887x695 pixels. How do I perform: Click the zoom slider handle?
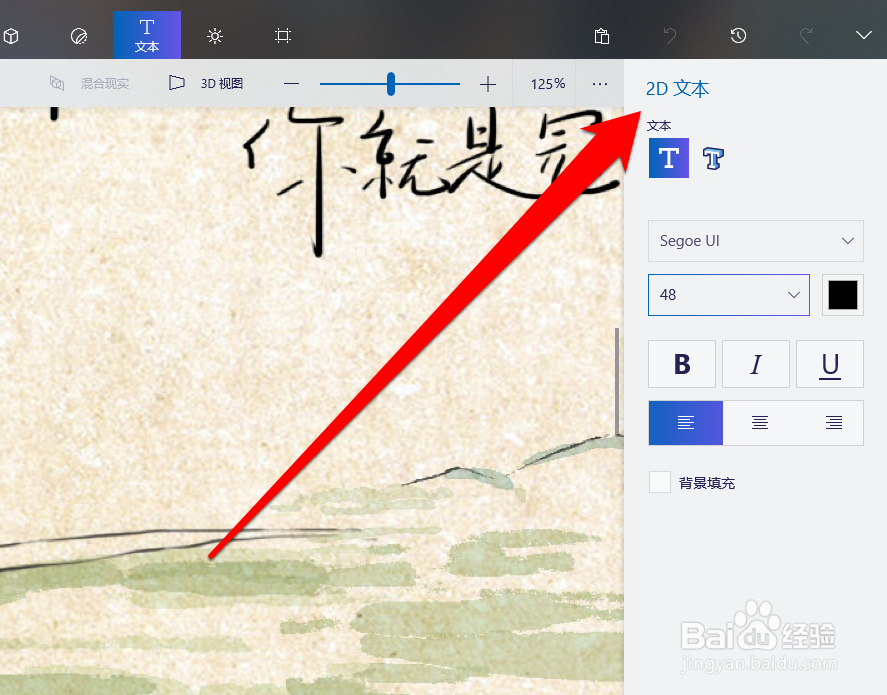pos(391,84)
